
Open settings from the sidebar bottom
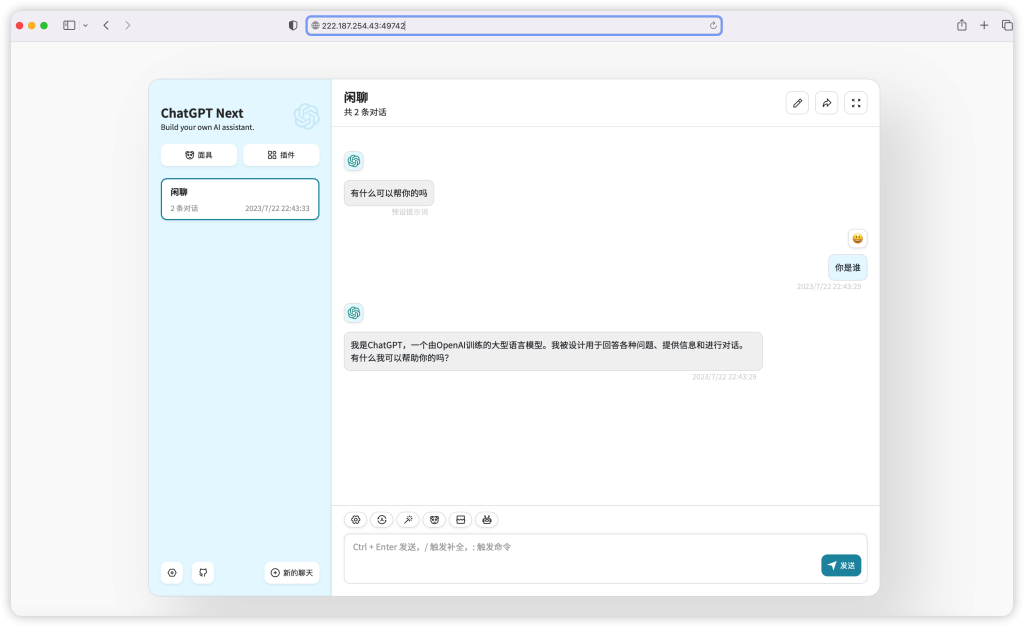point(172,573)
